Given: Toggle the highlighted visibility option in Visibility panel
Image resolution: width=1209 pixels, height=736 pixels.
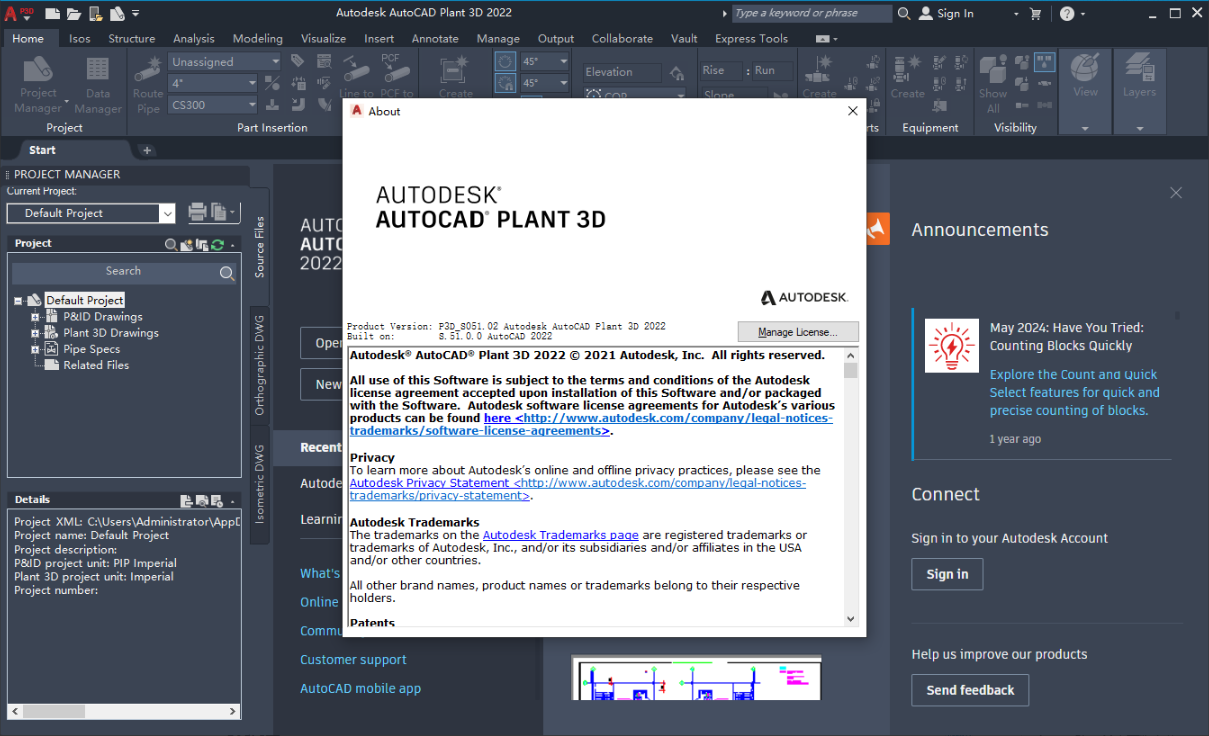Looking at the screenshot, I should (1044, 62).
